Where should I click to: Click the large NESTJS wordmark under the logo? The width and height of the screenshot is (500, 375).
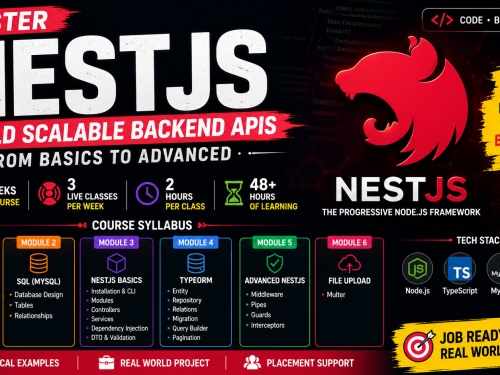(x=401, y=189)
